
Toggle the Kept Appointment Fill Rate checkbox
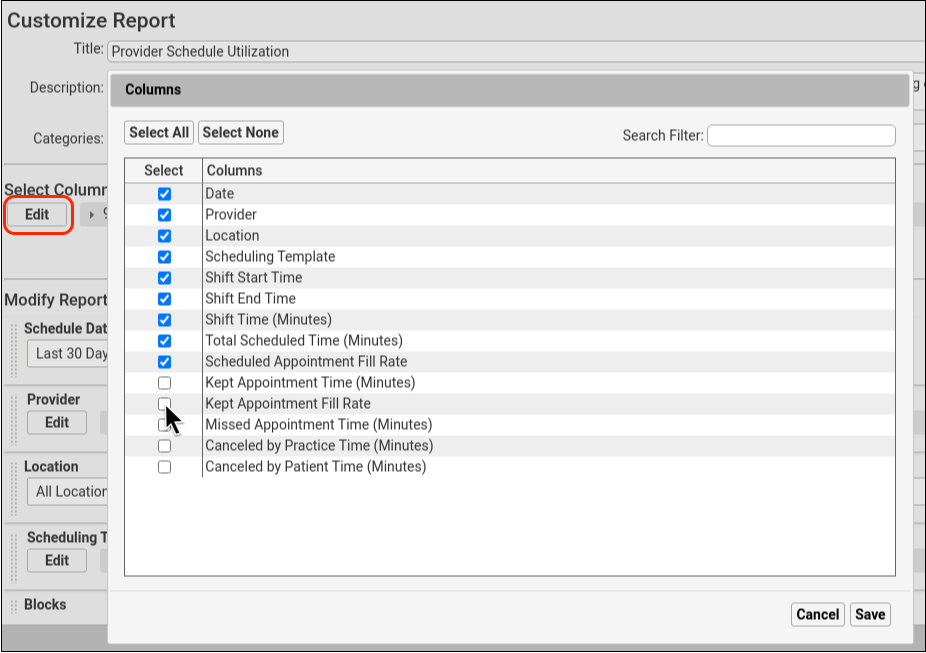click(164, 404)
